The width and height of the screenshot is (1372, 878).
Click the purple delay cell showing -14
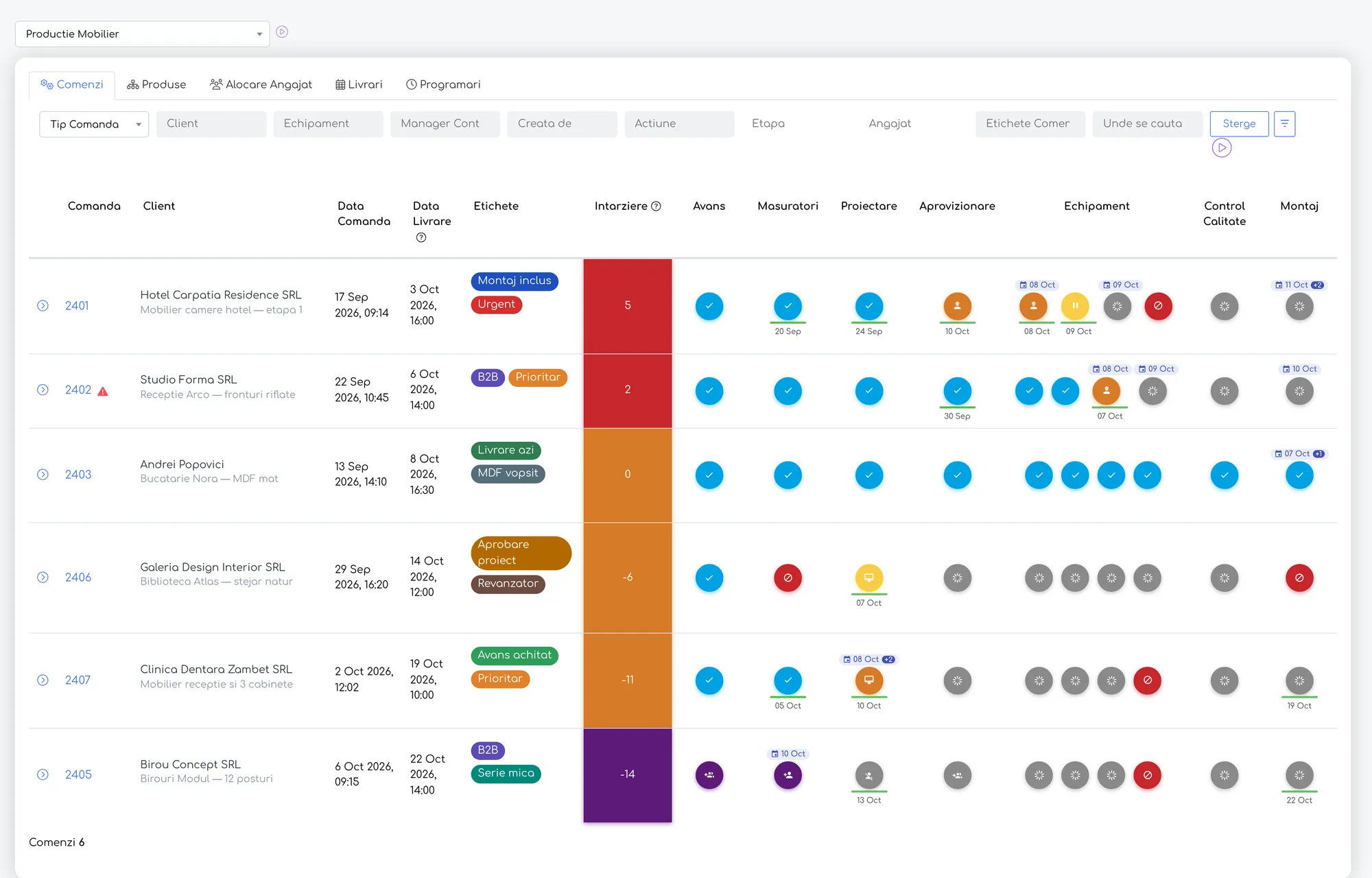pos(628,775)
